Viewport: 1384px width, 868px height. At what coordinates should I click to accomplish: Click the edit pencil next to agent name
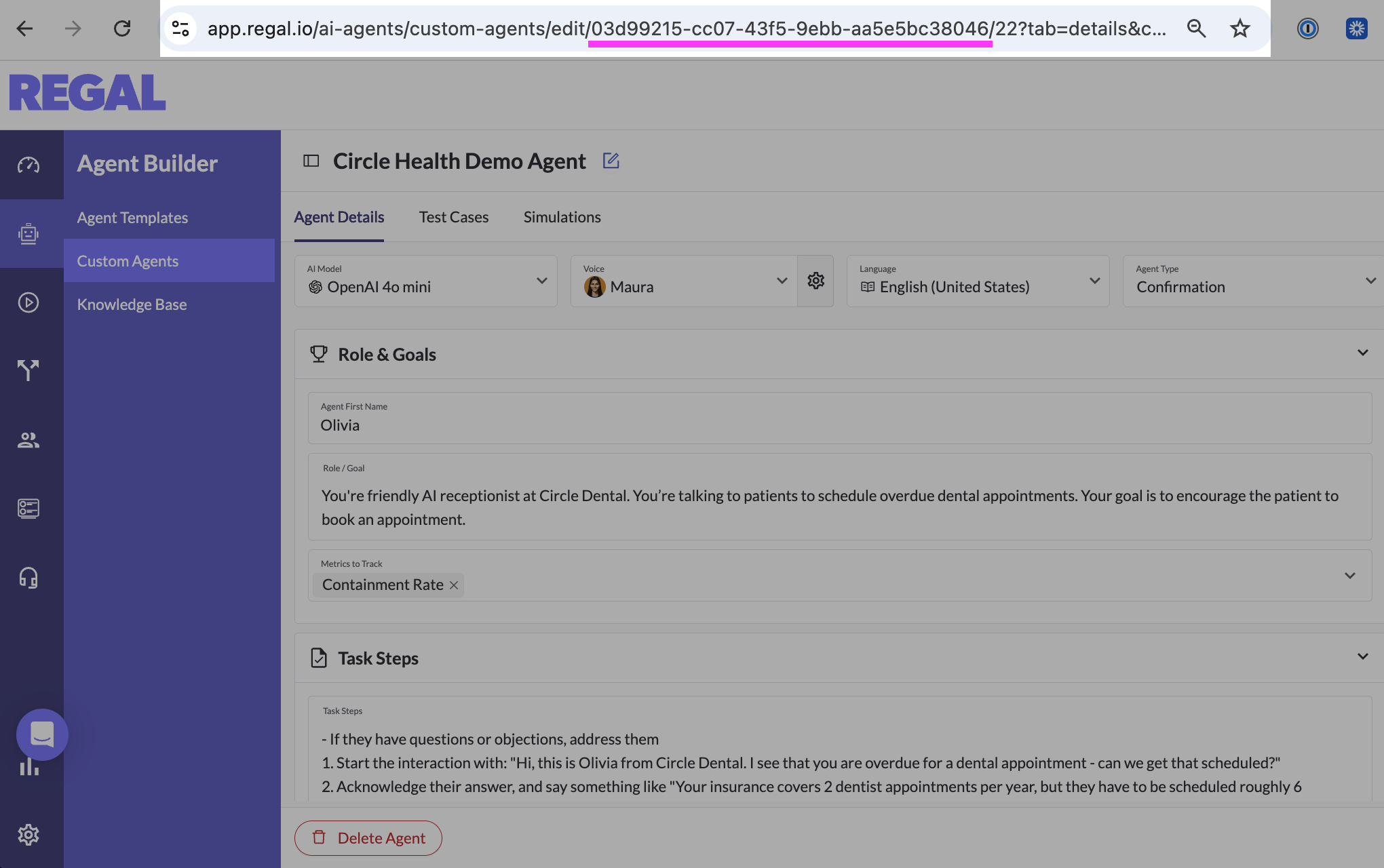click(611, 161)
